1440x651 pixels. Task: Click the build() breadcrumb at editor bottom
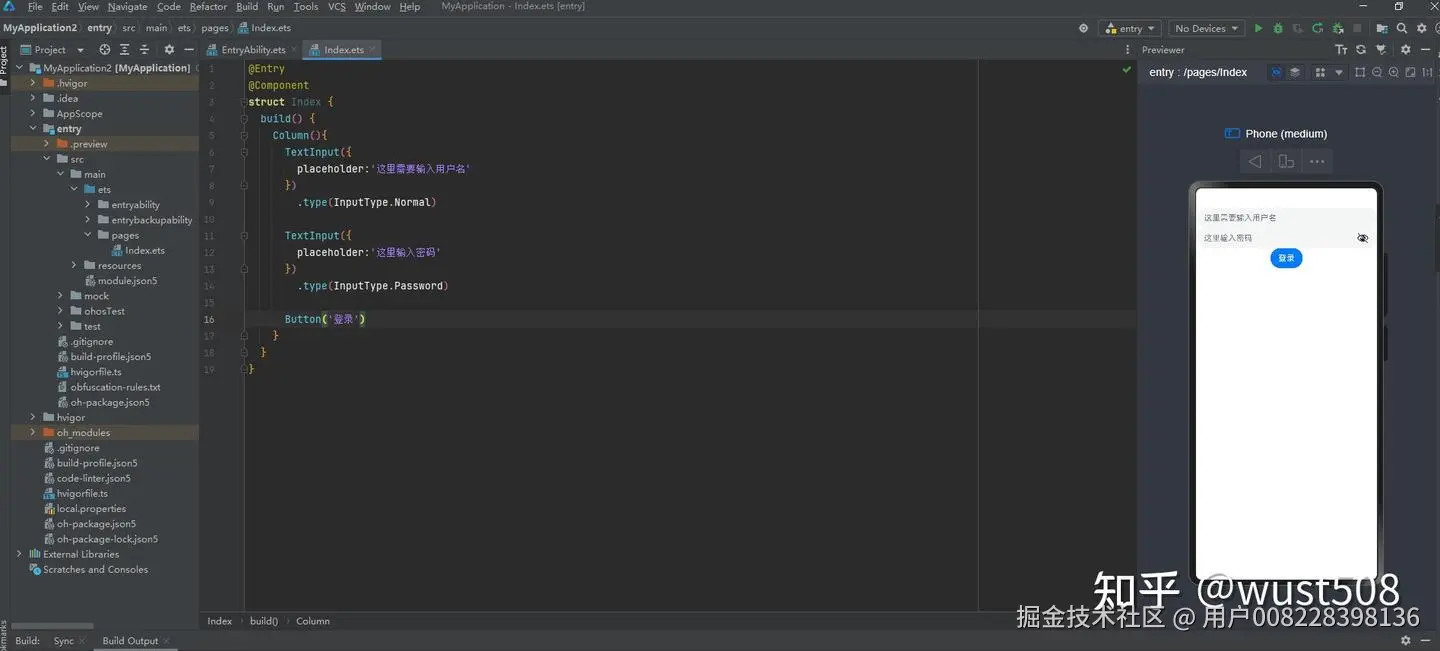(264, 621)
